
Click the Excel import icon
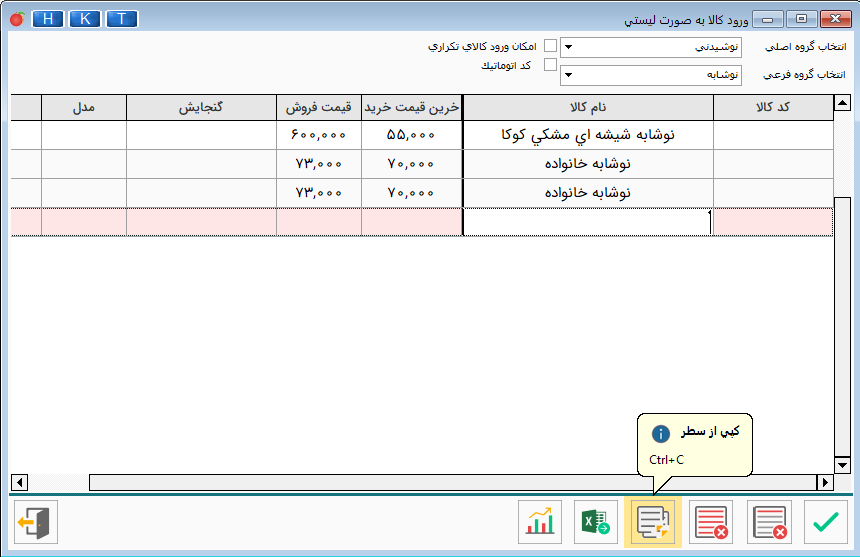596,522
